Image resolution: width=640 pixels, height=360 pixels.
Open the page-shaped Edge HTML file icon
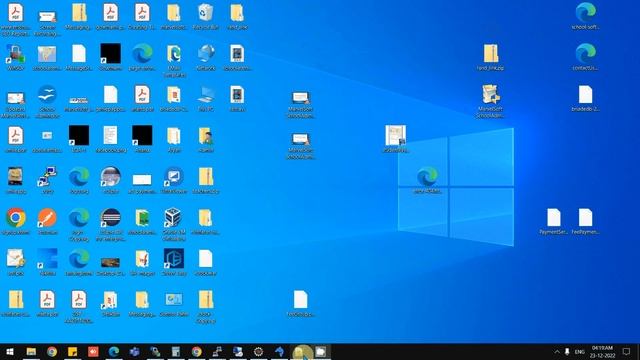pyautogui.click(x=174, y=54)
